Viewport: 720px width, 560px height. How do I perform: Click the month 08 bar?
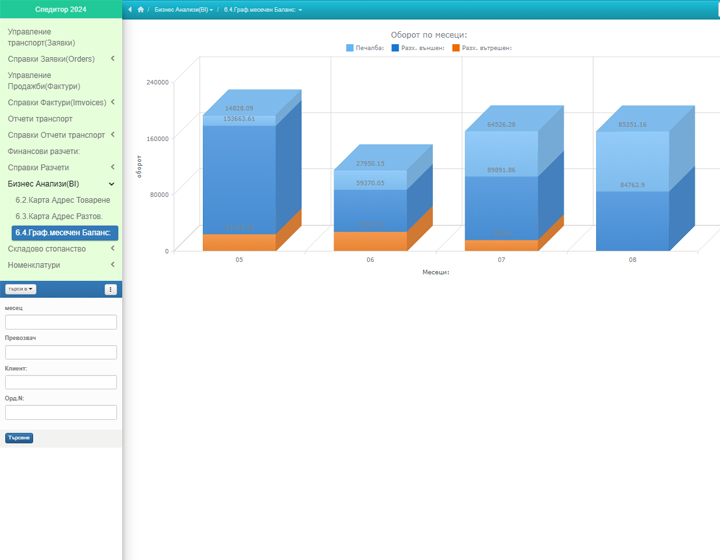(632, 190)
